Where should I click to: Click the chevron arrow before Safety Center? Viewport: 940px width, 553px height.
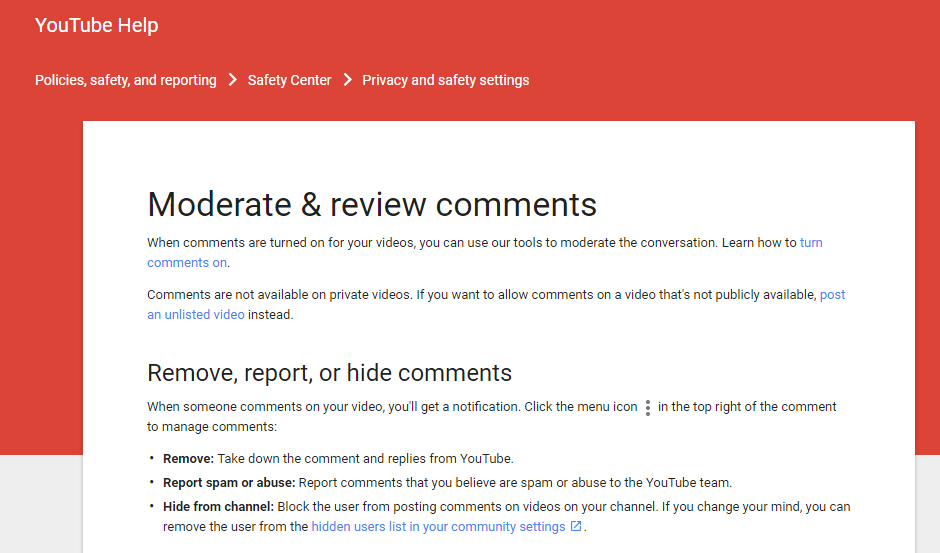point(233,80)
